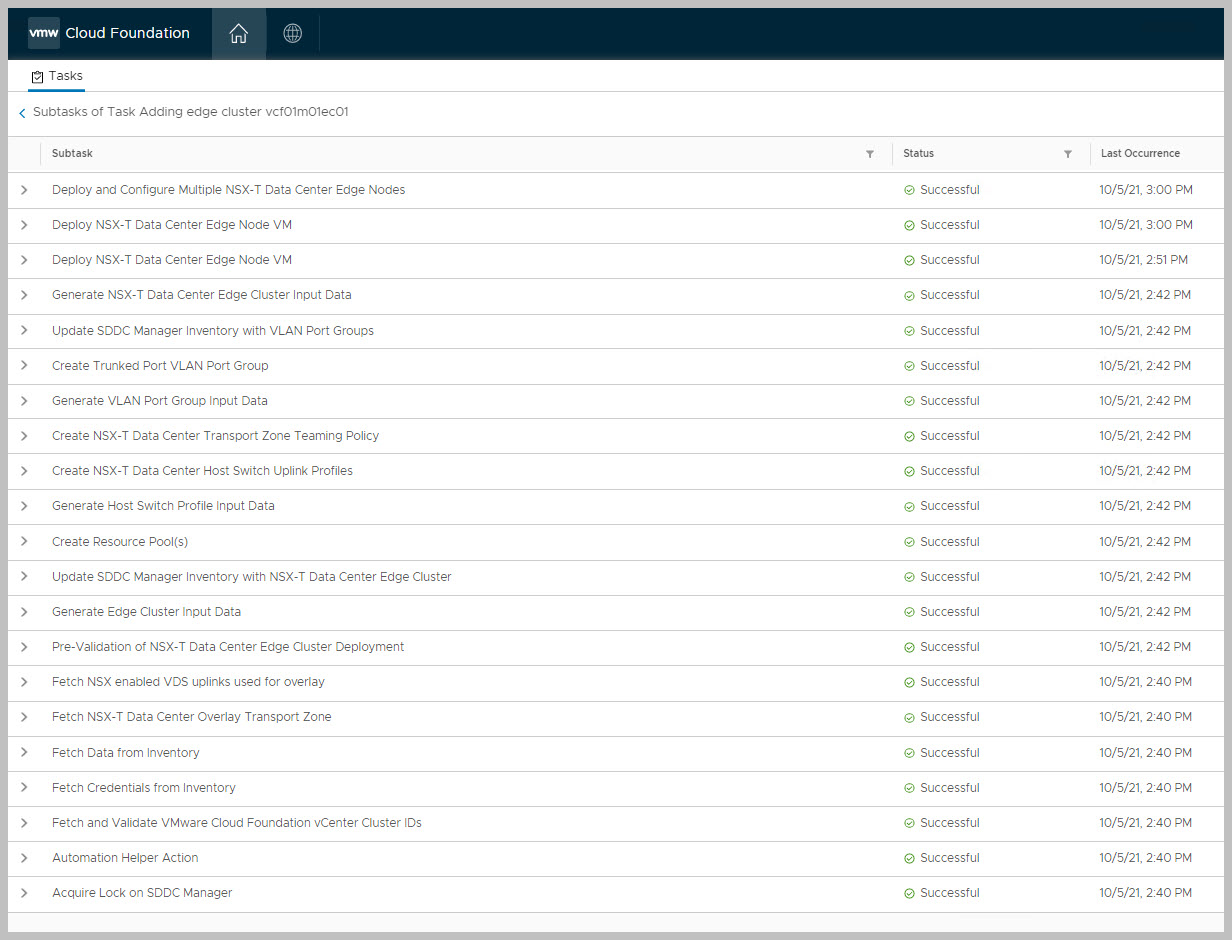Expand Fetch Credentials from Inventory row

pos(24,788)
